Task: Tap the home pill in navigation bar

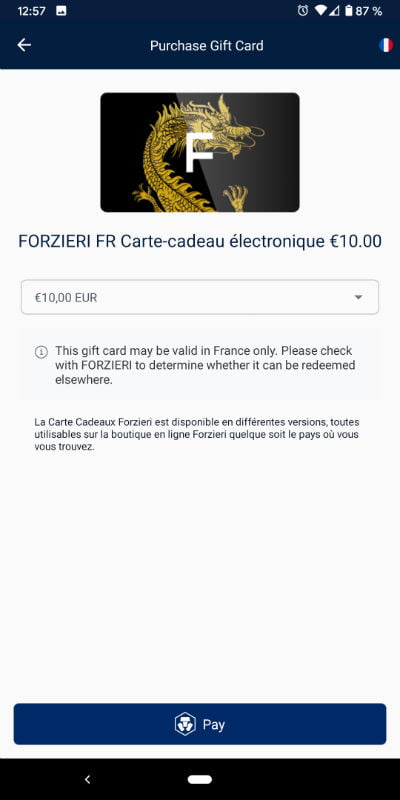Action: click(200, 779)
